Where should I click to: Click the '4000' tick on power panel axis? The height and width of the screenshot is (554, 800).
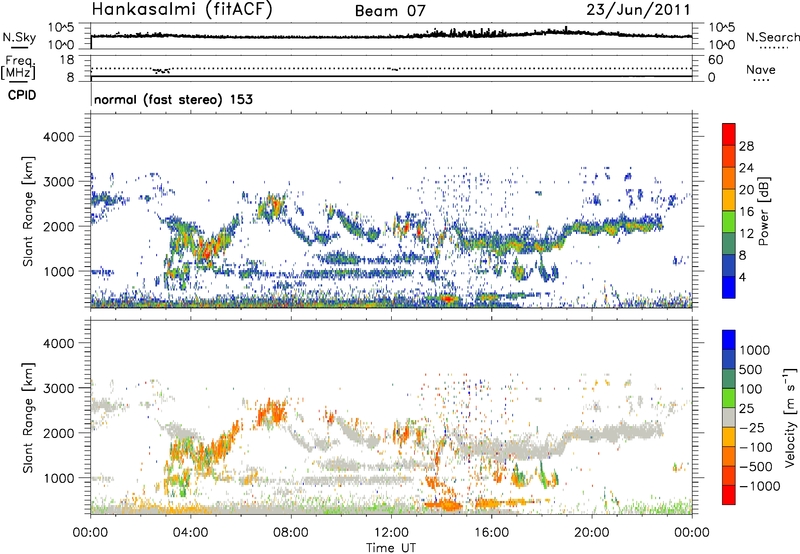58,137
